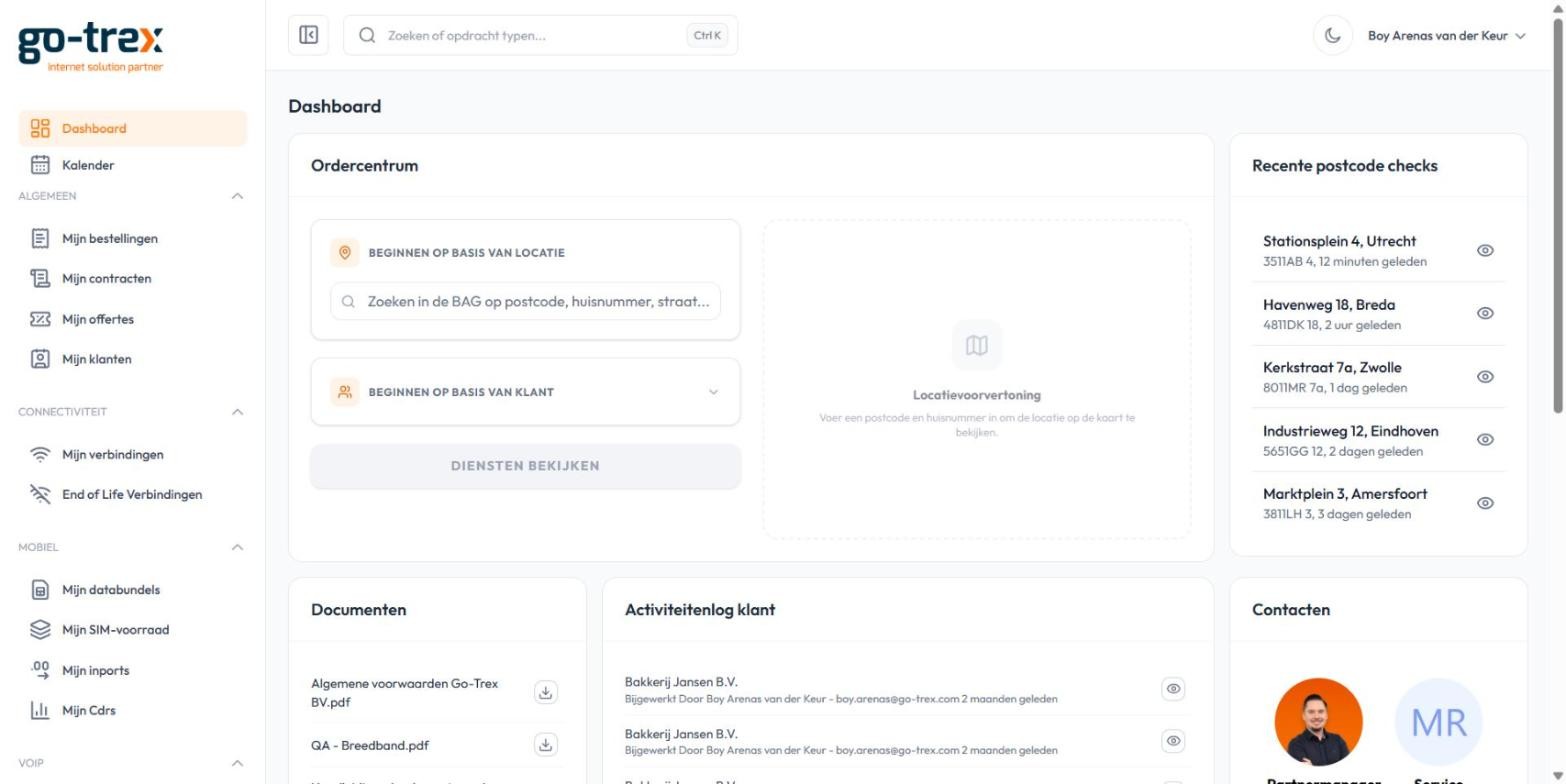Collapse the CONNECTIVITEIT section

237,412
